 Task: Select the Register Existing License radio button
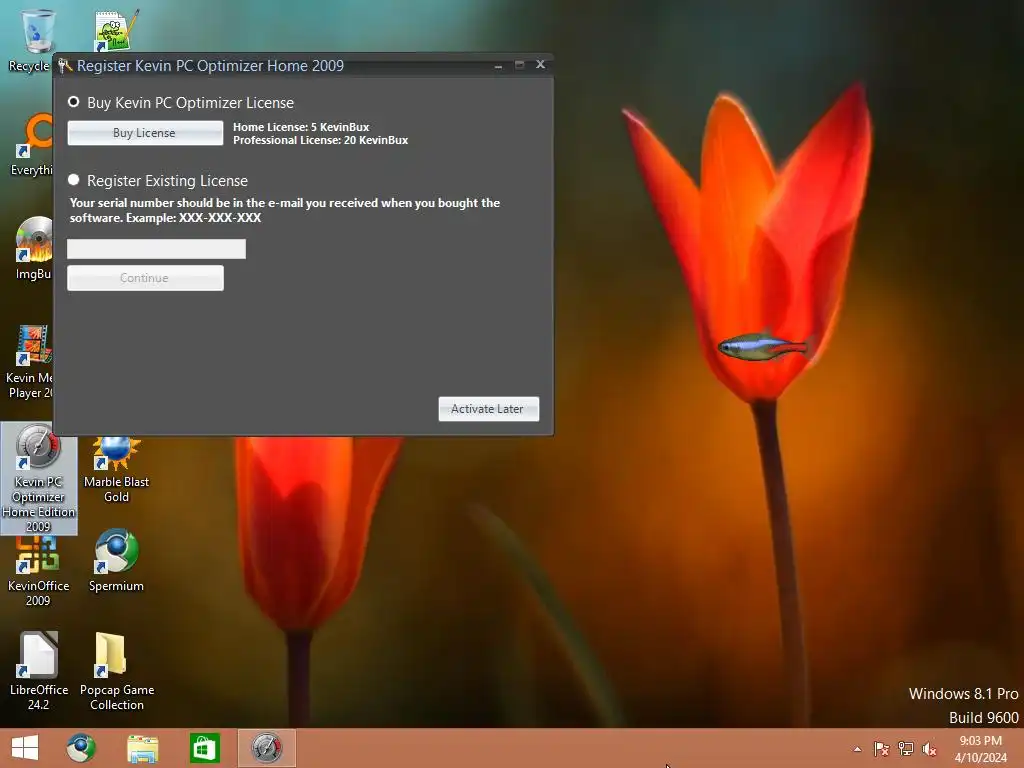(74, 180)
